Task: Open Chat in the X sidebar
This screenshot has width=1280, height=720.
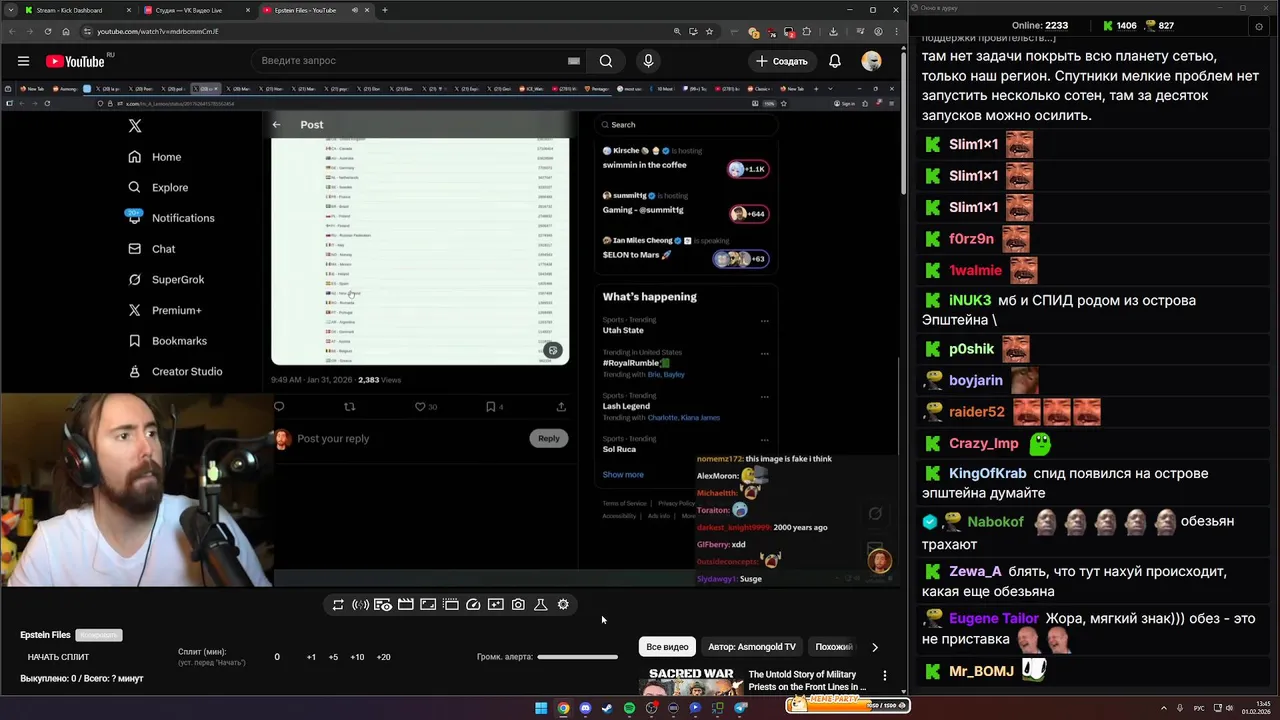Action: (151, 249)
